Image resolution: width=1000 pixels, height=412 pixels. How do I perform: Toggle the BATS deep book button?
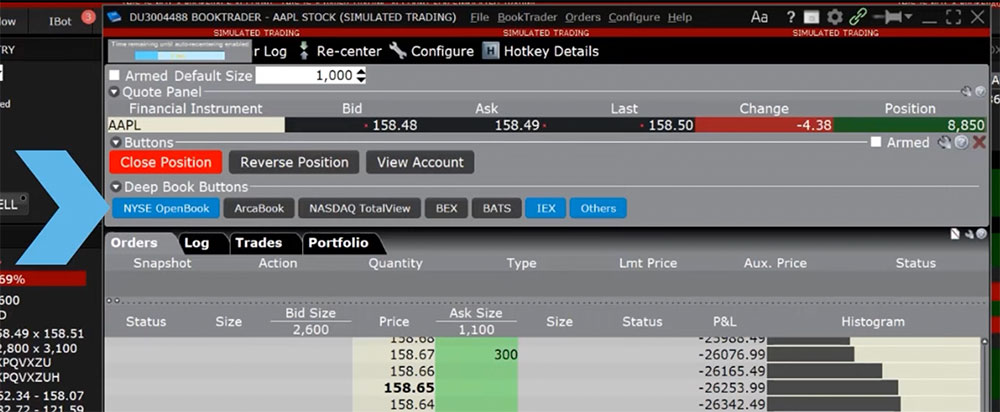[x=497, y=208]
